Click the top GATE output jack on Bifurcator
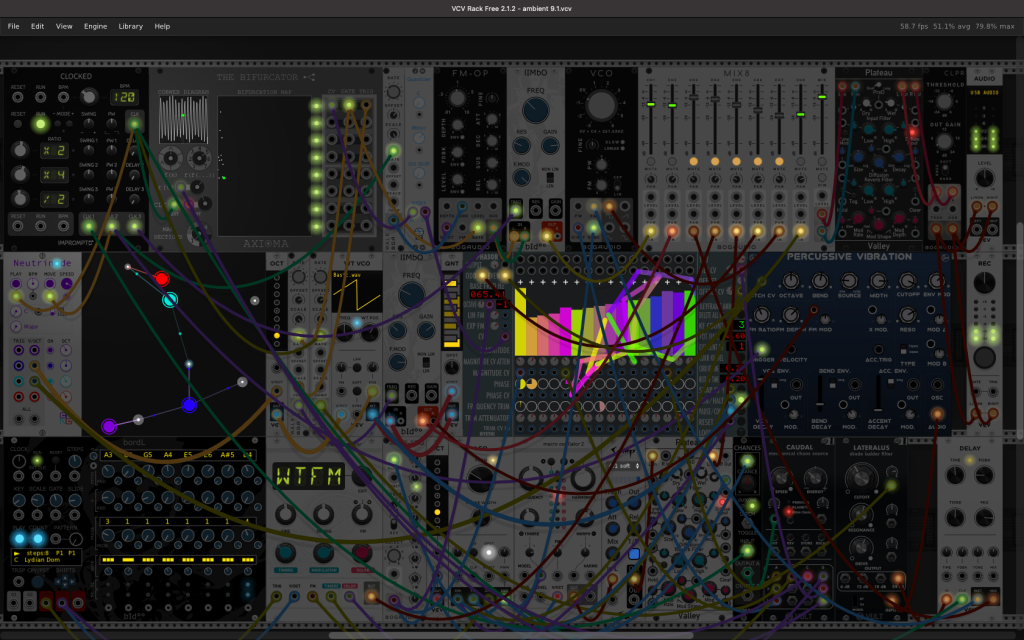Image resolution: width=1024 pixels, height=640 pixels. click(349, 105)
